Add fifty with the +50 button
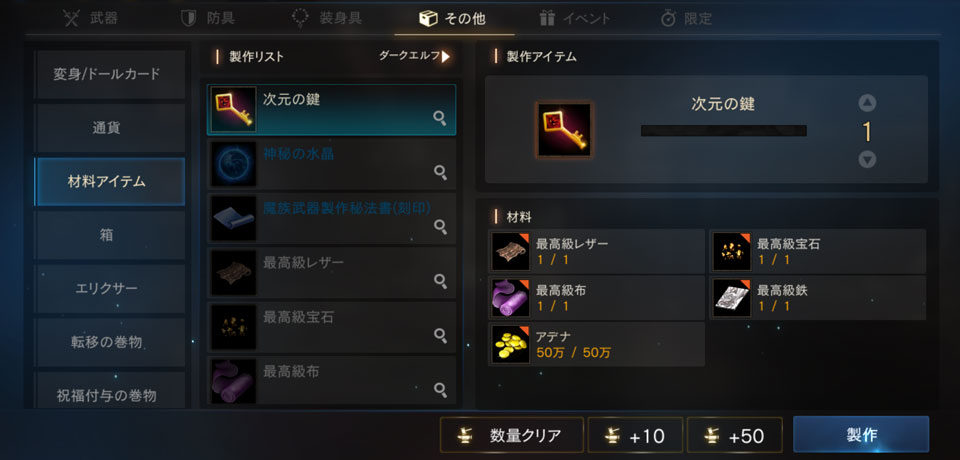The height and width of the screenshot is (460, 960). coord(735,435)
